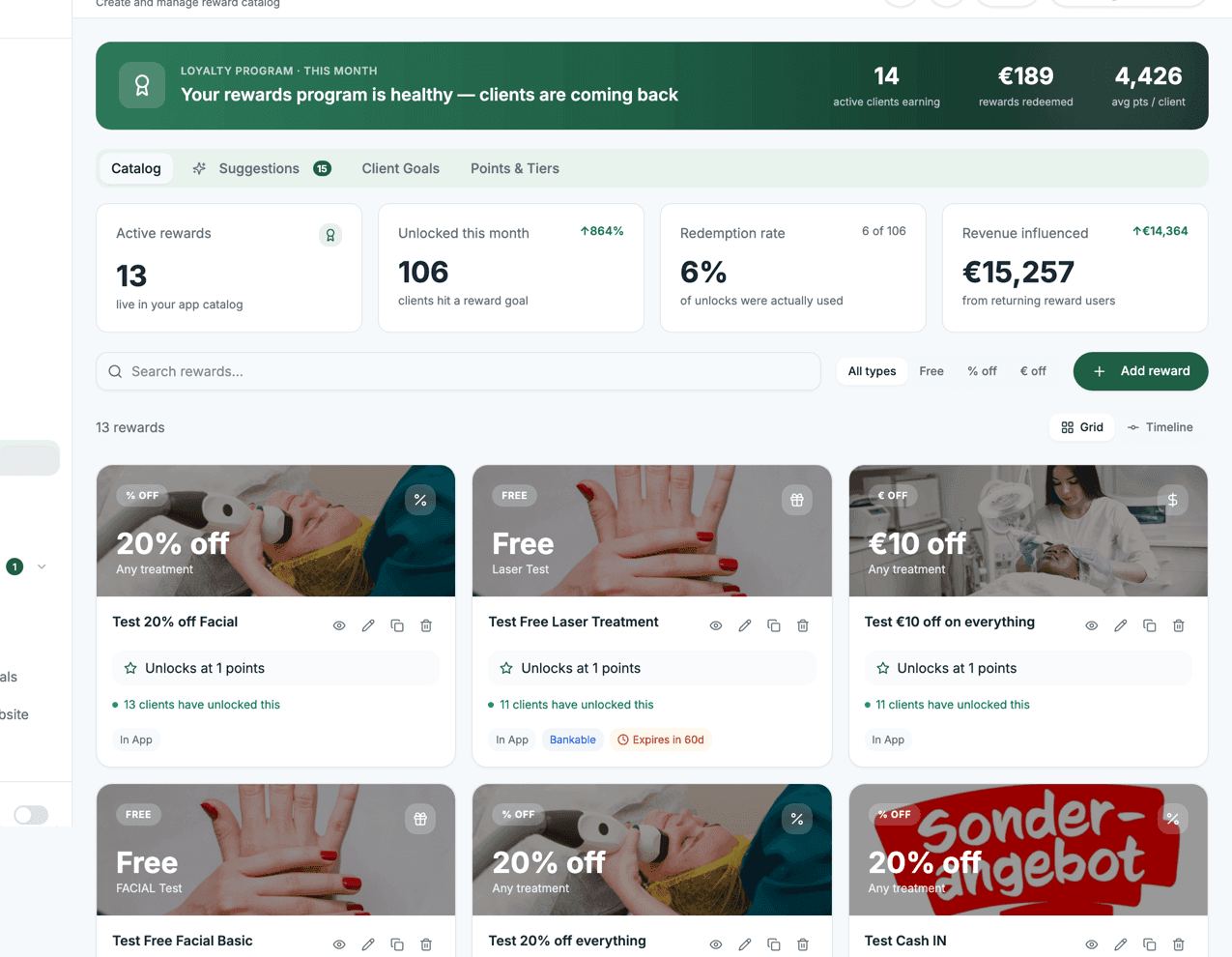The image size is (1232, 957).
Task: Click the '13 rewards' count label
Action: 130,427
